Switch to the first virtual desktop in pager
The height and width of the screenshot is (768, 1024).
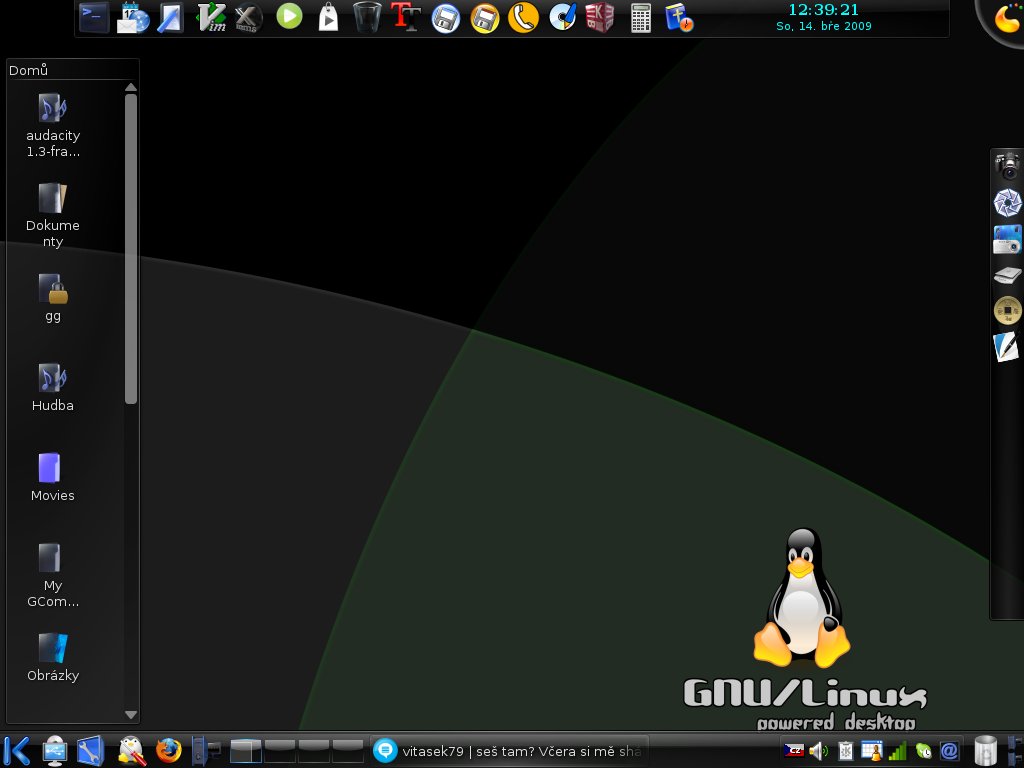(246, 751)
